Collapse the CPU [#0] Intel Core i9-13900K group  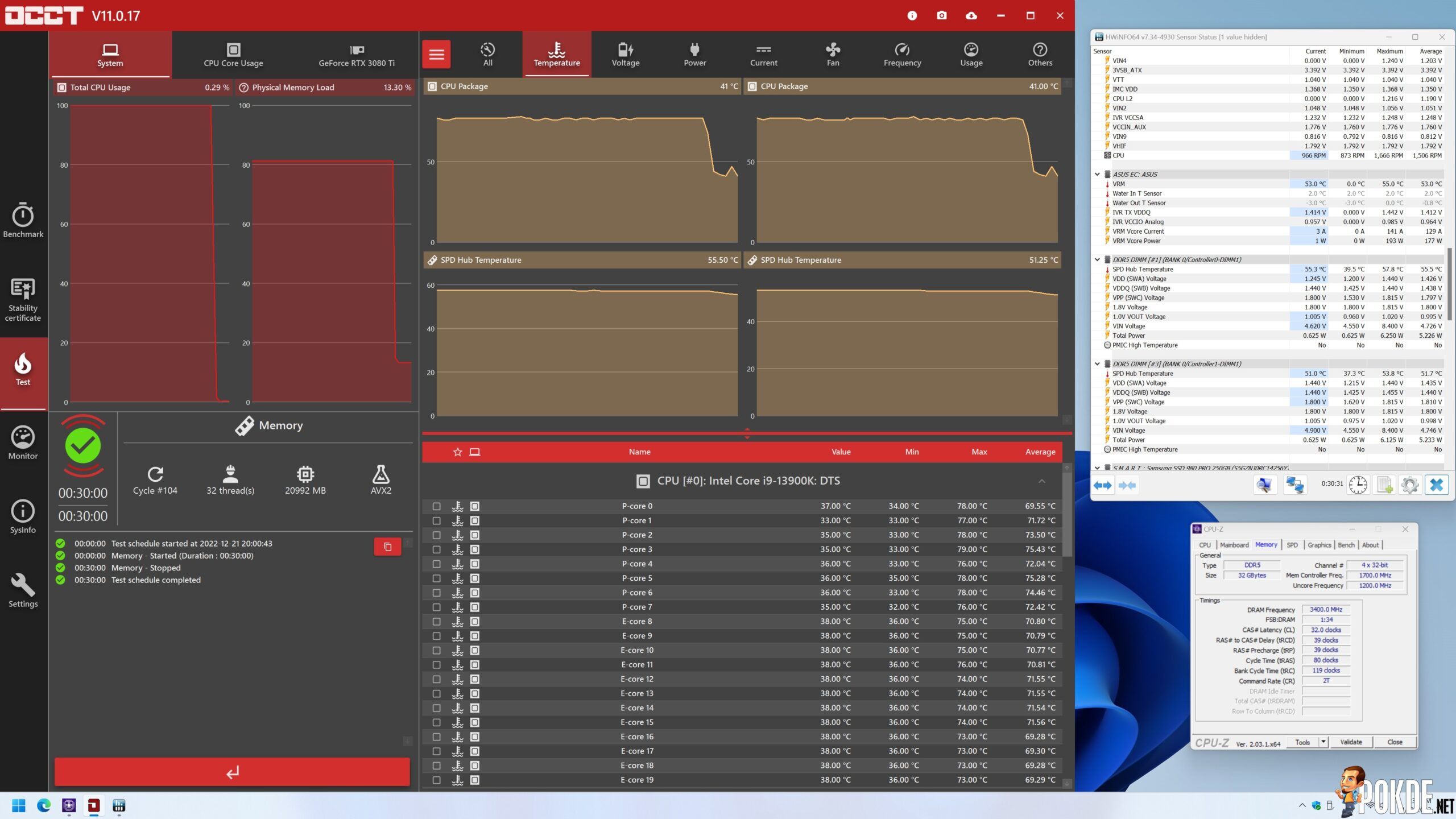[1041, 481]
